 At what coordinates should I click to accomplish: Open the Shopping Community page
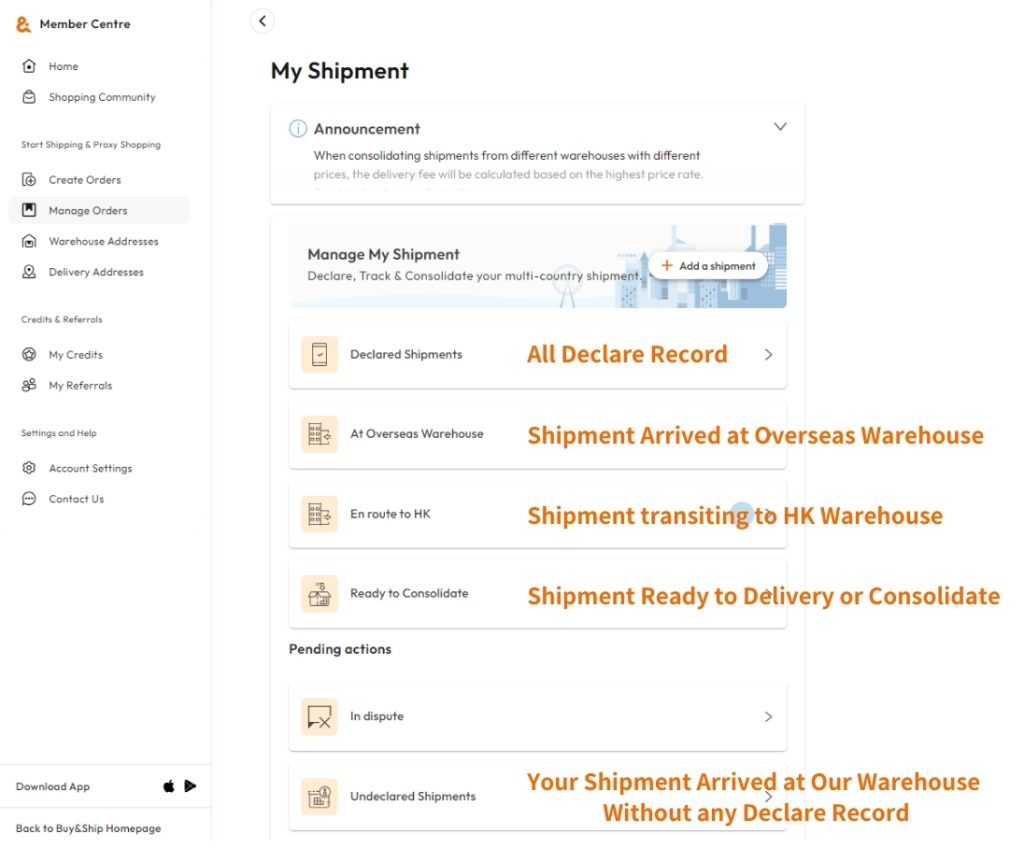click(101, 98)
